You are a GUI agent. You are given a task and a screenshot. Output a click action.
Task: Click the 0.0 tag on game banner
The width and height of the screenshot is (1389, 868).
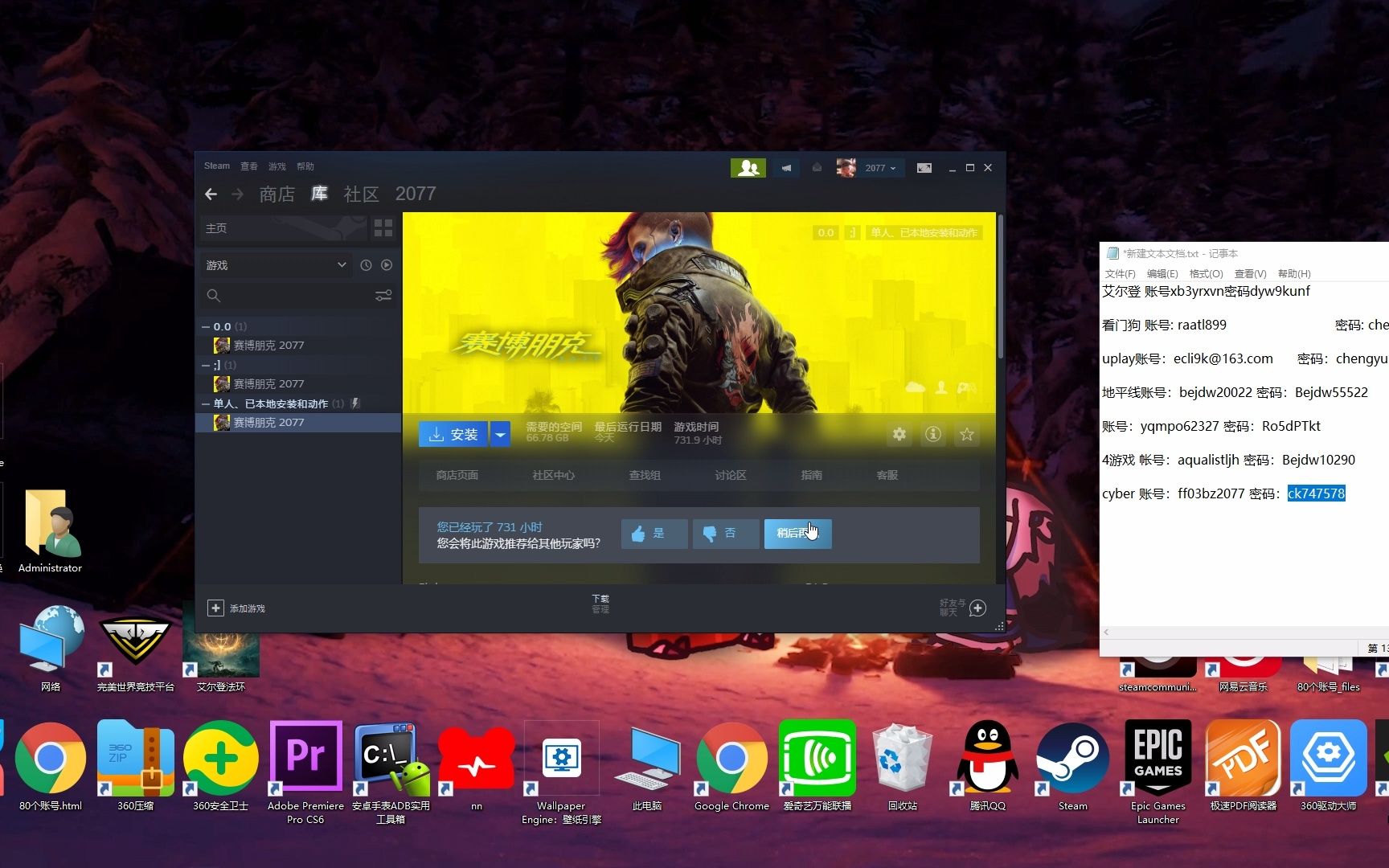click(826, 233)
